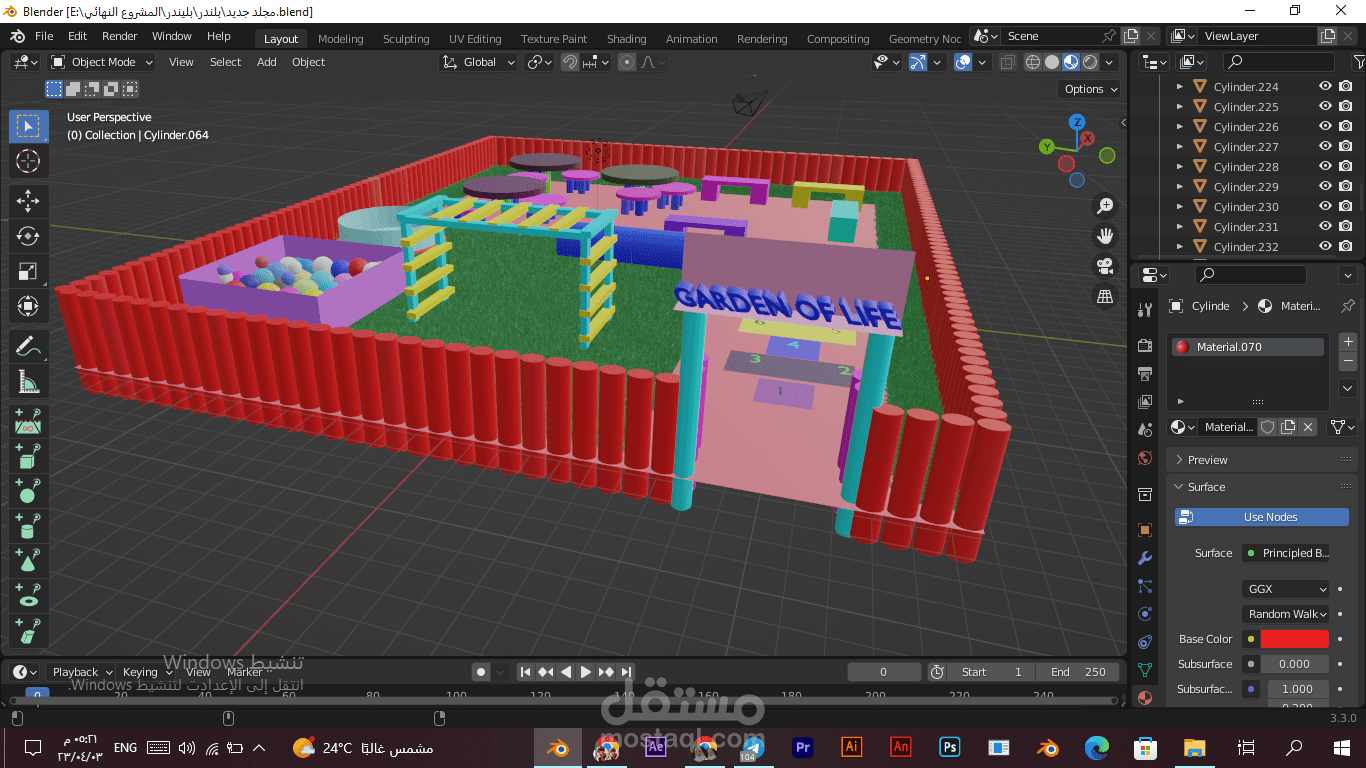This screenshot has width=1366, height=768.
Task: Open the File menu
Action: (x=44, y=36)
